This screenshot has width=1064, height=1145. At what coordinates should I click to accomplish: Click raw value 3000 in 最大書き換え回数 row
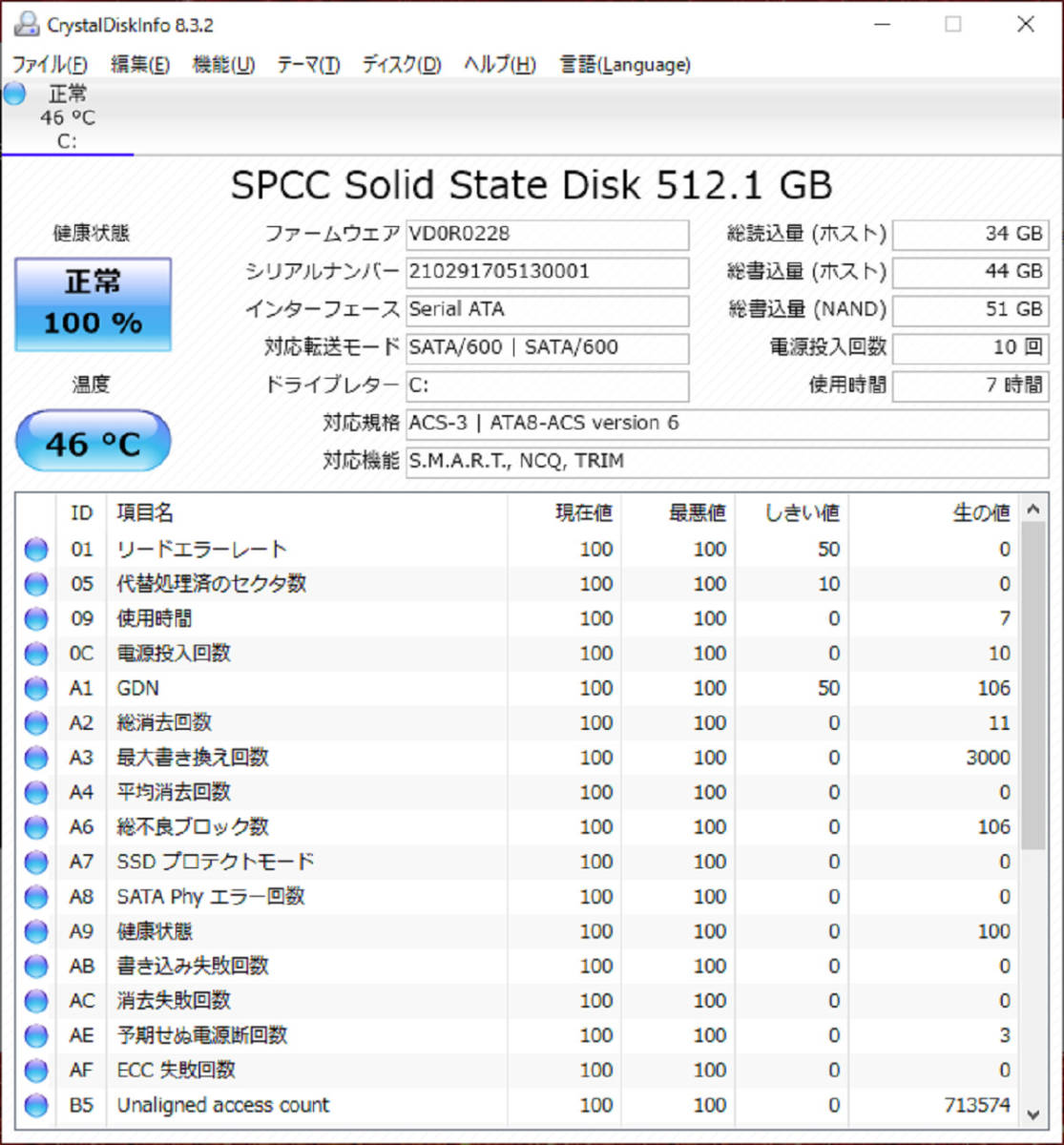point(988,758)
